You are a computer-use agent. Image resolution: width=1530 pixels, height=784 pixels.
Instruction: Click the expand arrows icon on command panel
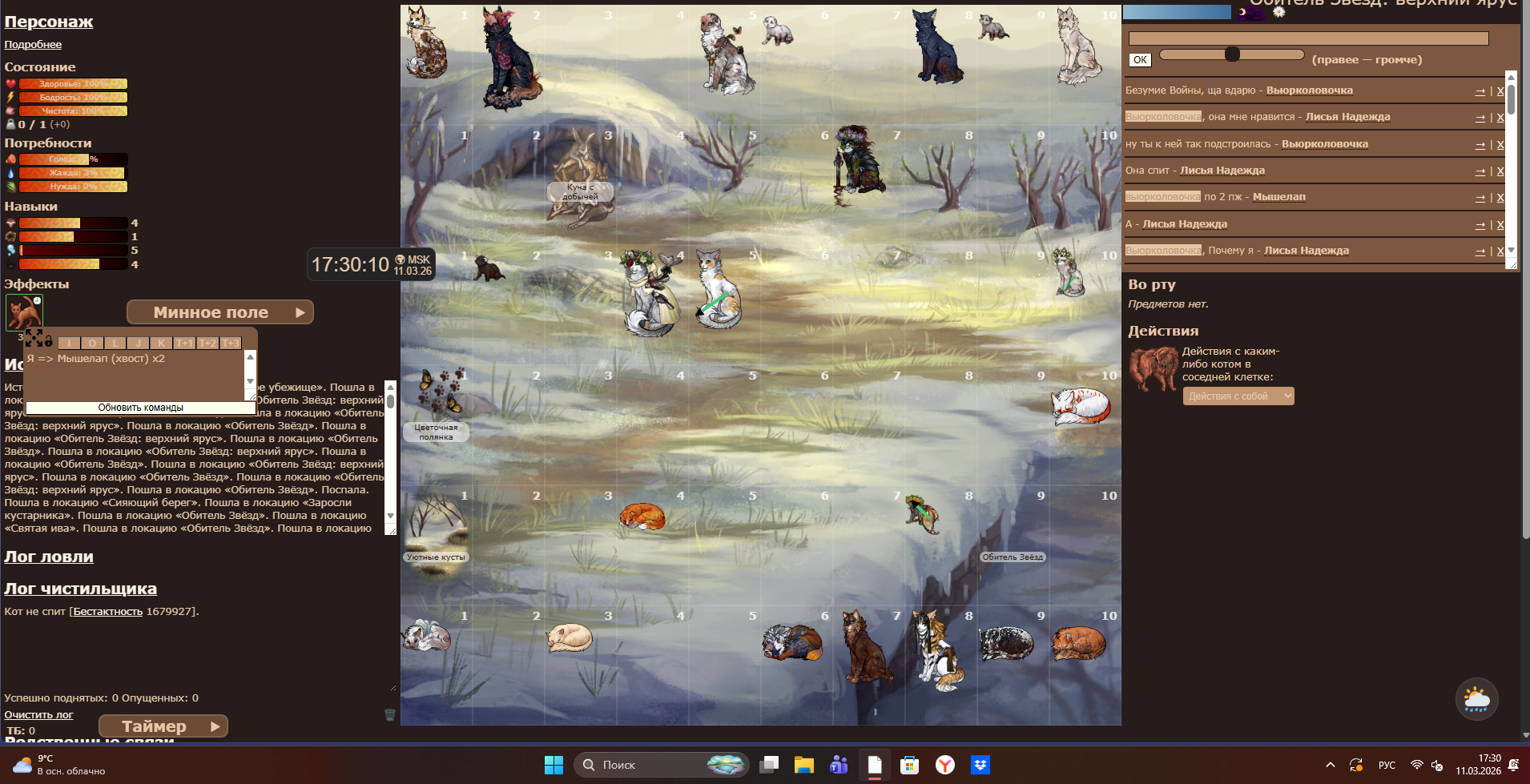[x=33, y=338]
